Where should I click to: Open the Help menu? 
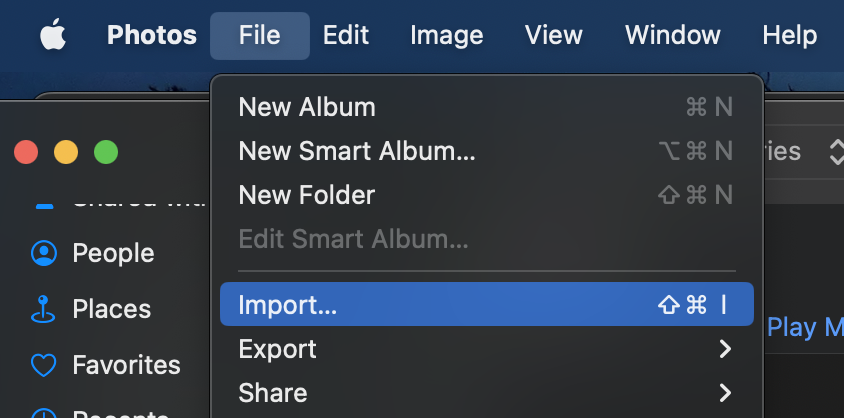[789, 36]
